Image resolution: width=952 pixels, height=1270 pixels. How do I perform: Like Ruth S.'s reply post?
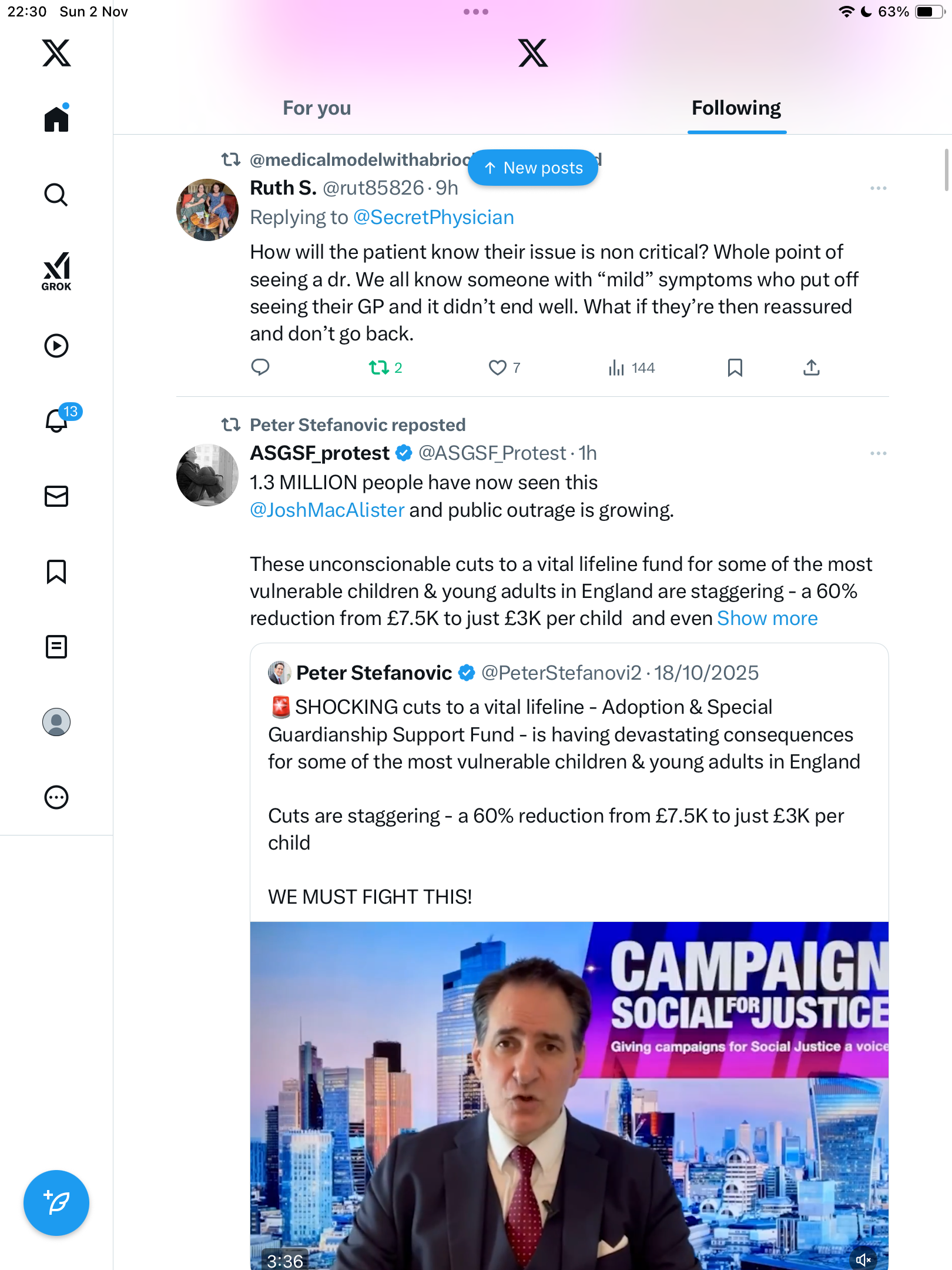tap(498, 368)
